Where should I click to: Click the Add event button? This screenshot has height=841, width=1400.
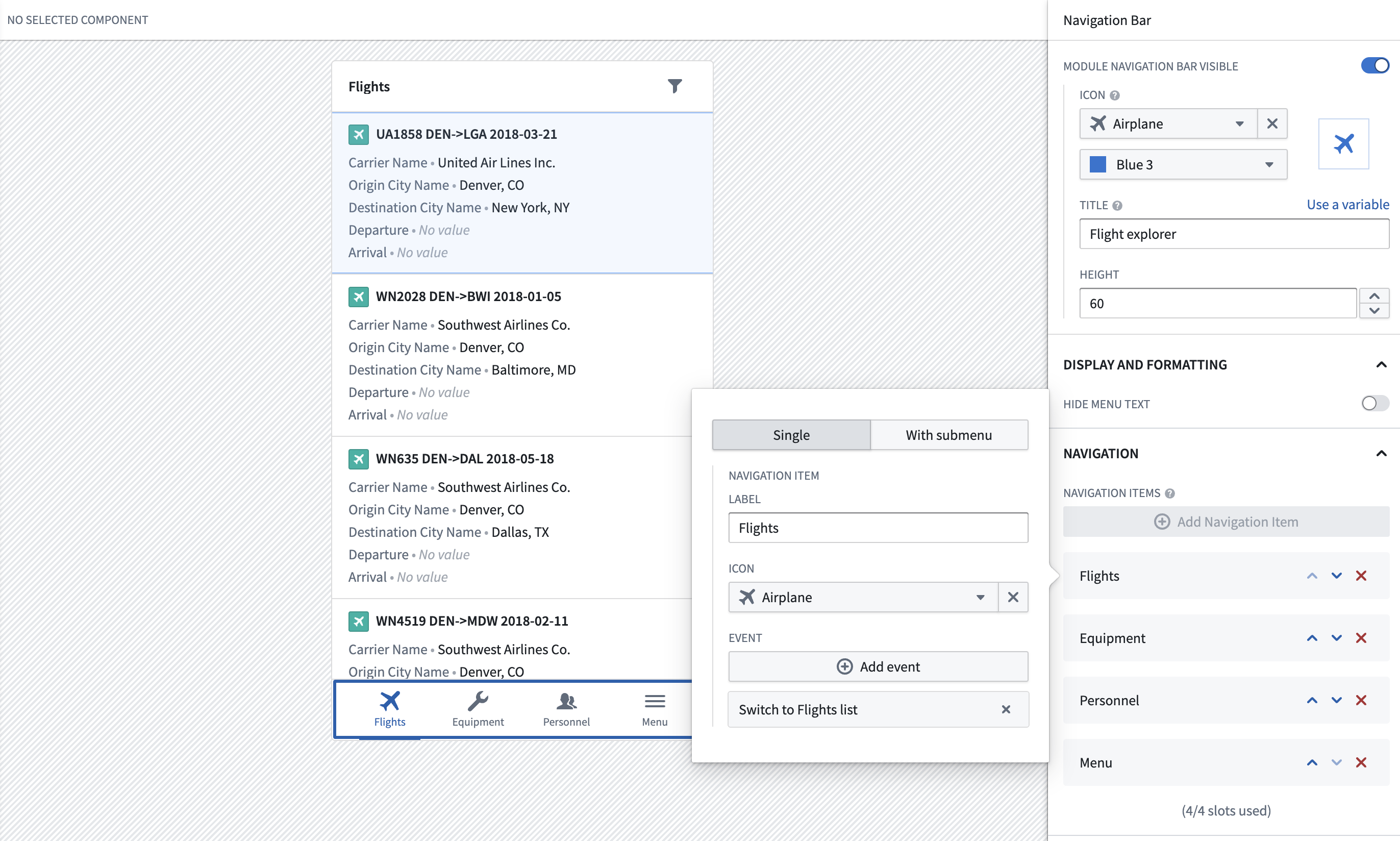pos(878,666)
